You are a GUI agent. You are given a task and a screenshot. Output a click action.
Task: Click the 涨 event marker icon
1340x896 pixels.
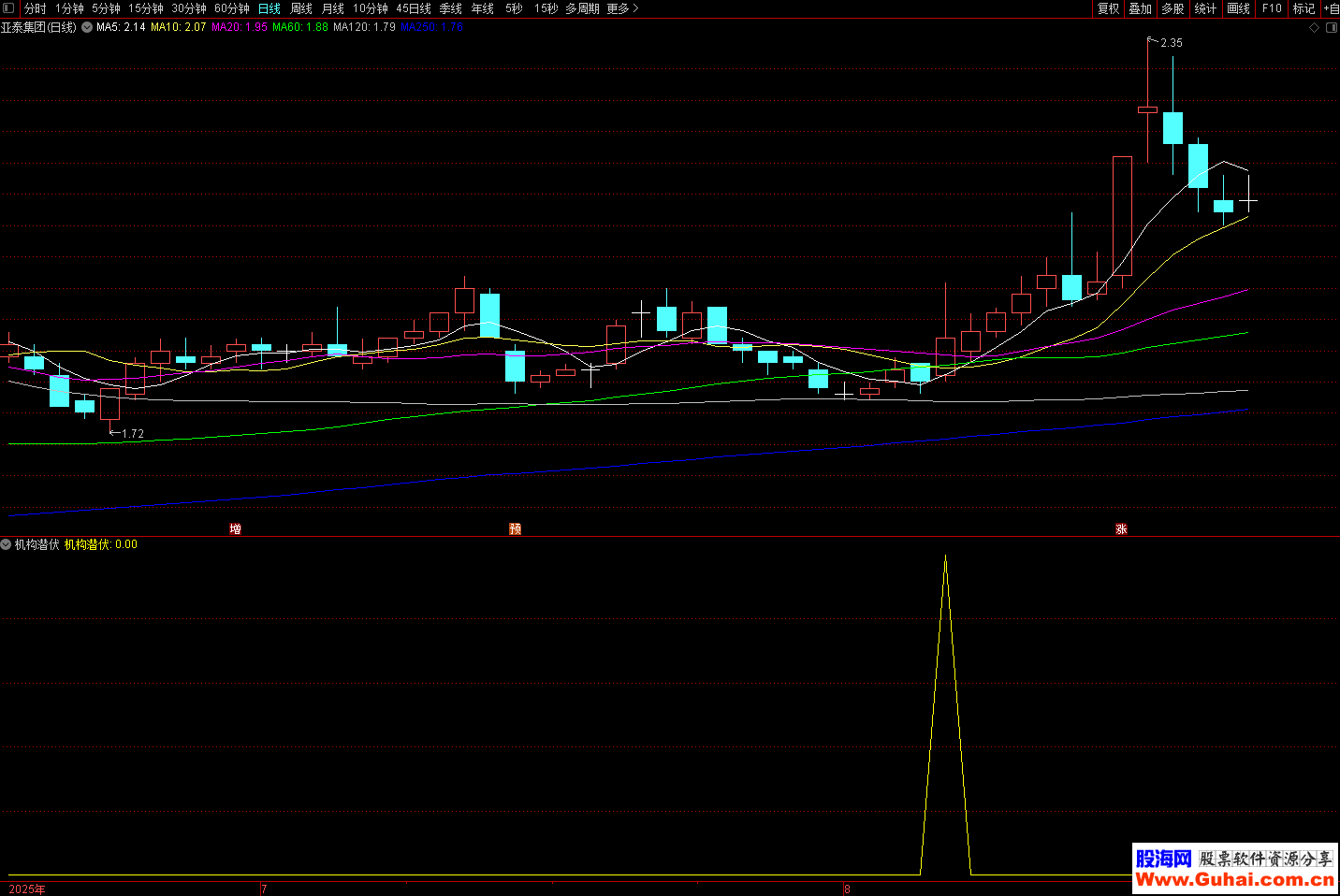pos(1122,529)
